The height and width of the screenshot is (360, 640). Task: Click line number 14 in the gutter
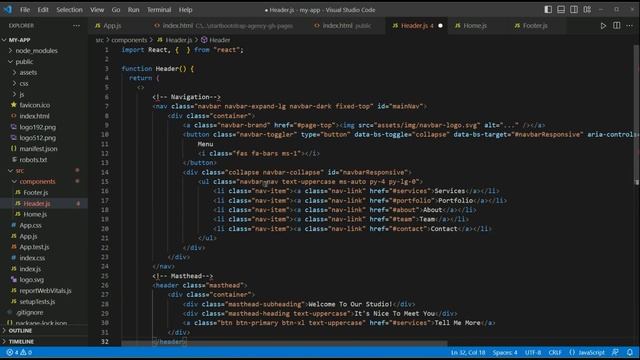(x=105, y=172)
